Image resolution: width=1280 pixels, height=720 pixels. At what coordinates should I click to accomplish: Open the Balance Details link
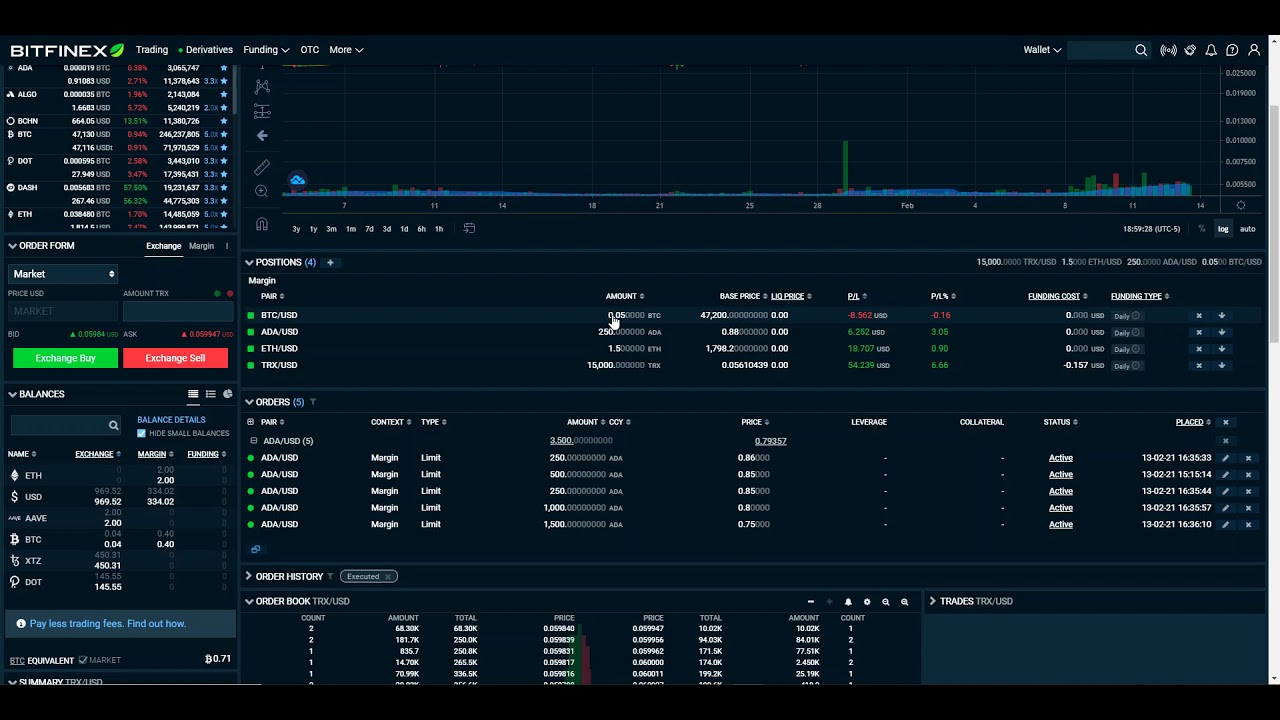171,420
